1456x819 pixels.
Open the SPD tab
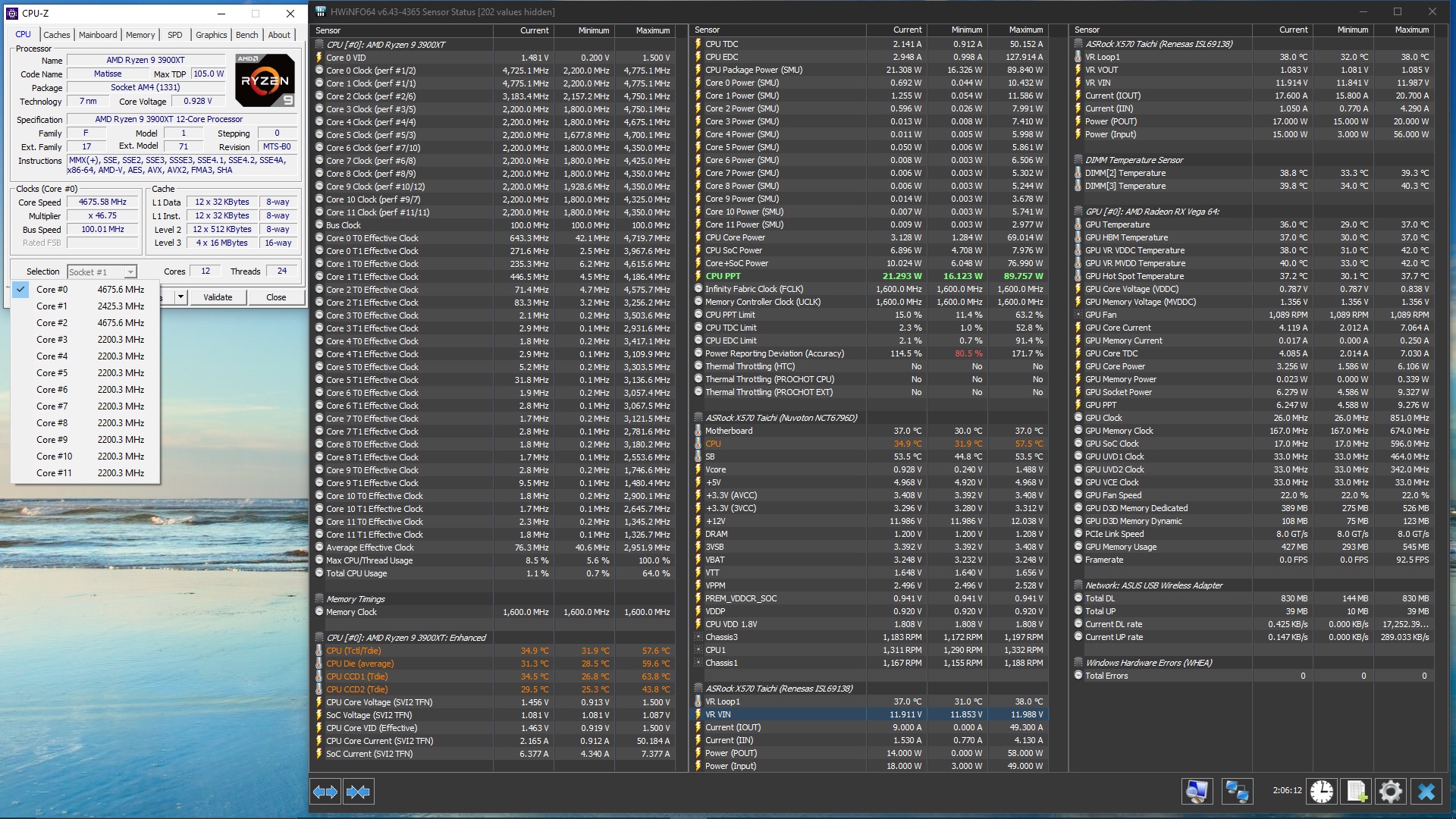174,35
